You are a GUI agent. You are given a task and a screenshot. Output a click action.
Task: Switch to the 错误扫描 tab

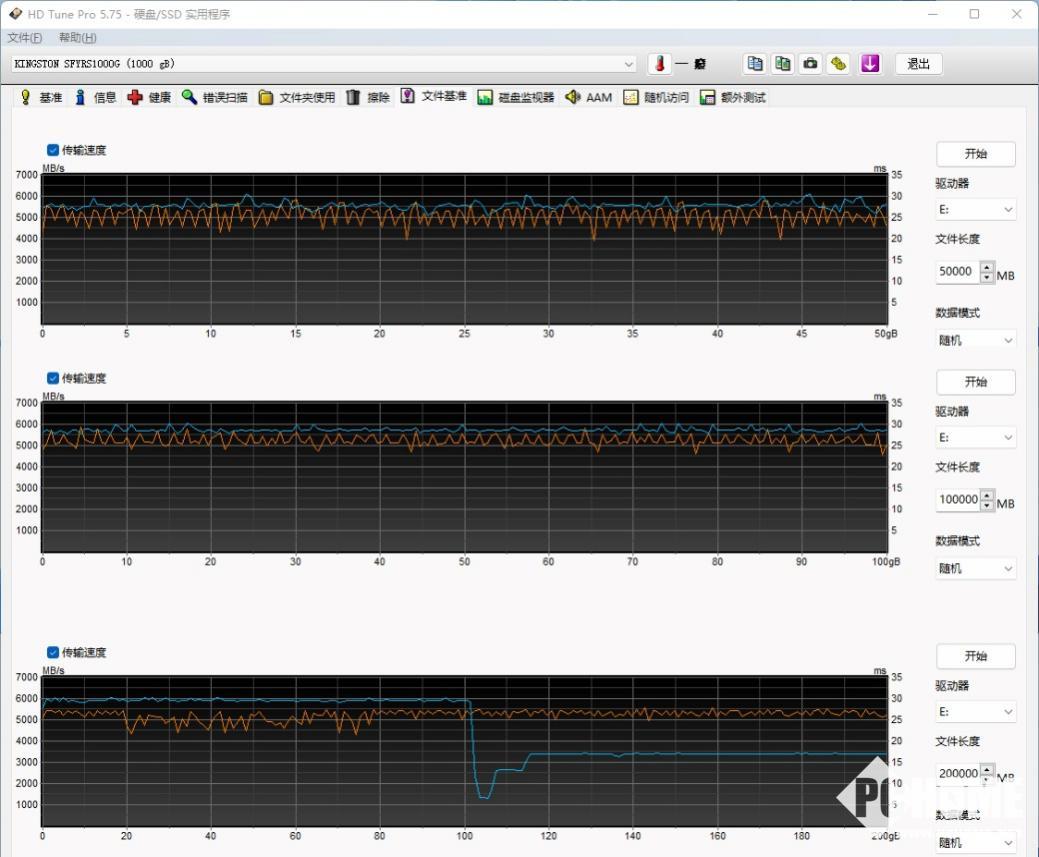215,97
